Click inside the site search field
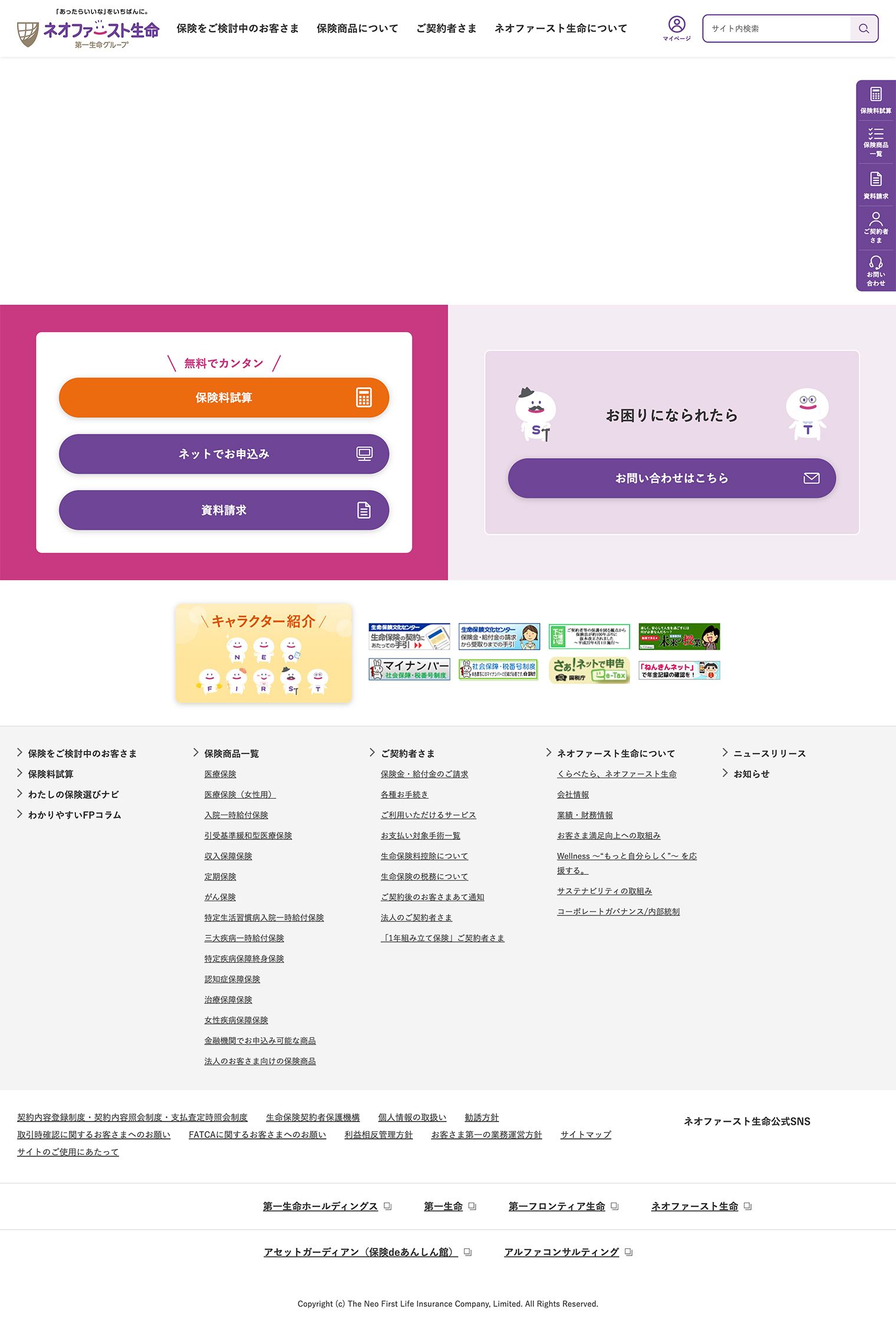This screenshot has width=896, height=1331. pyautogui.click(x=776, y=28)
